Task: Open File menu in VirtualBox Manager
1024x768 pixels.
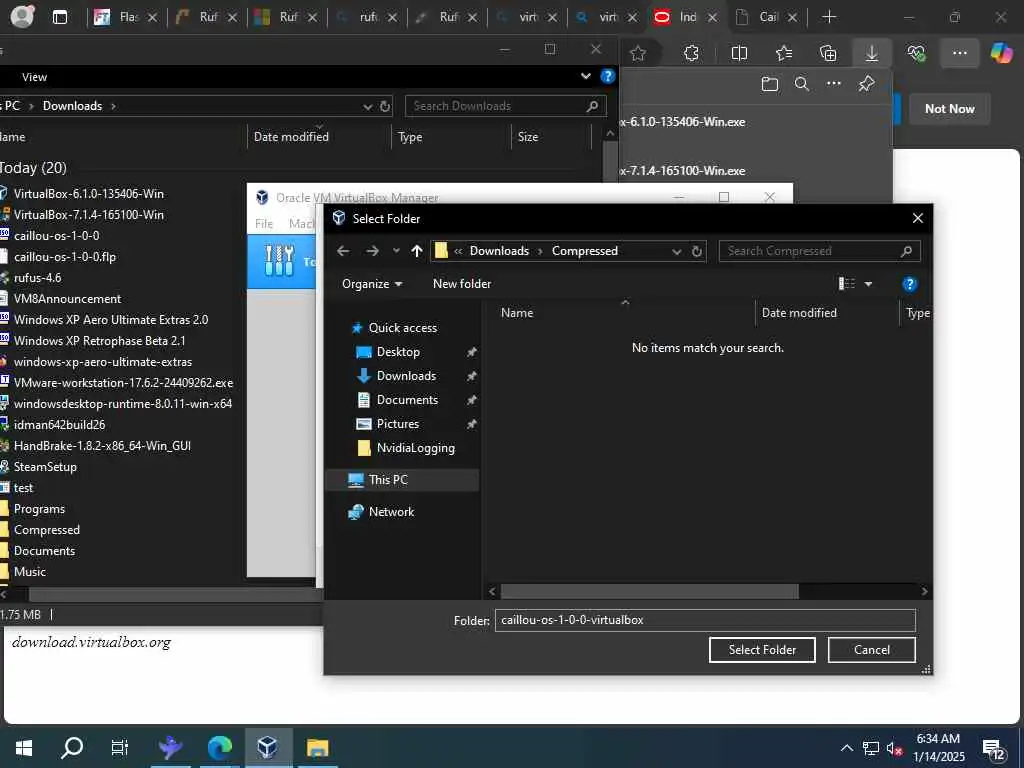Action: [x=264, y=223]
